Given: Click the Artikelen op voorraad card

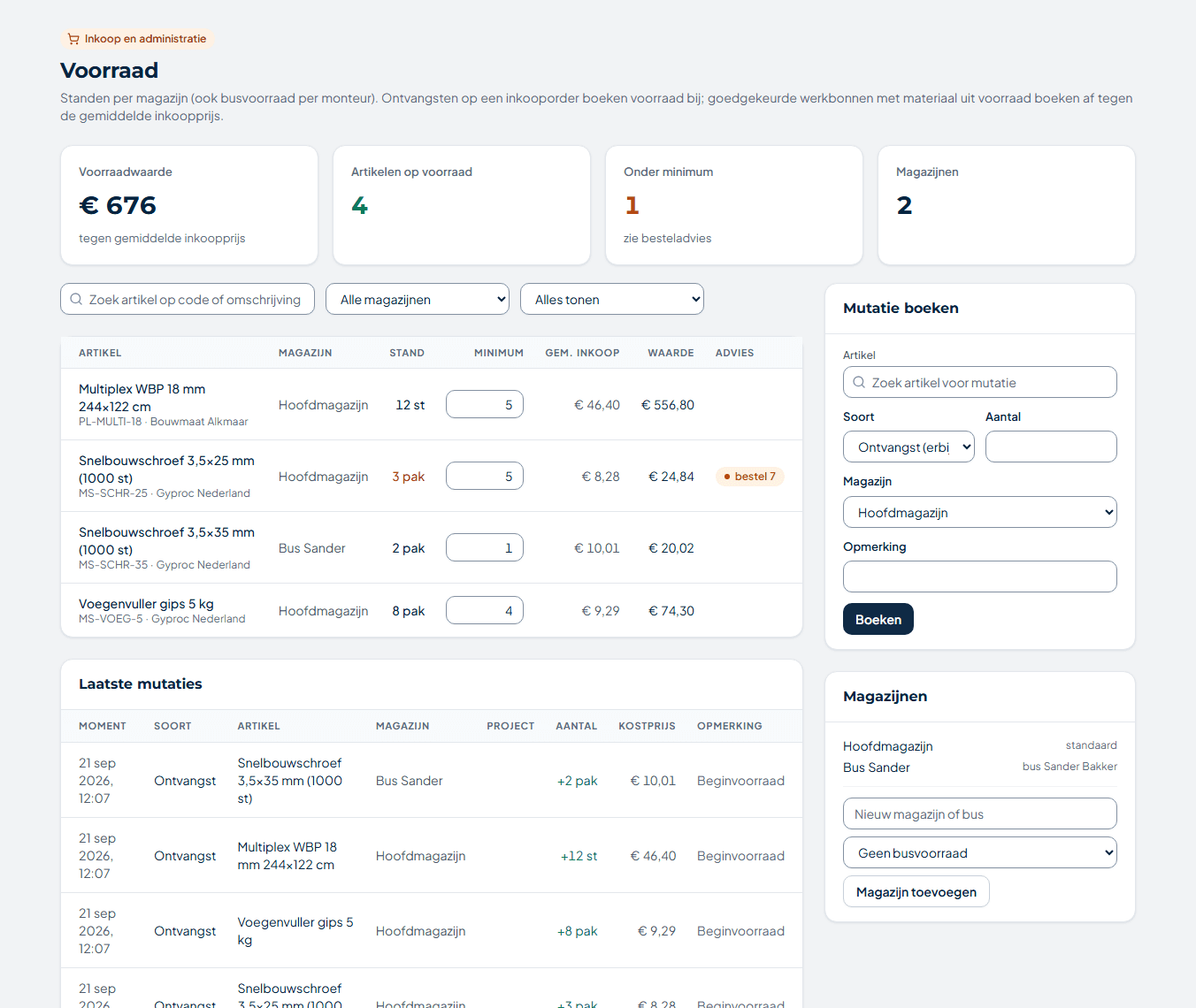Looking at the screenshot, I should 462,205.
